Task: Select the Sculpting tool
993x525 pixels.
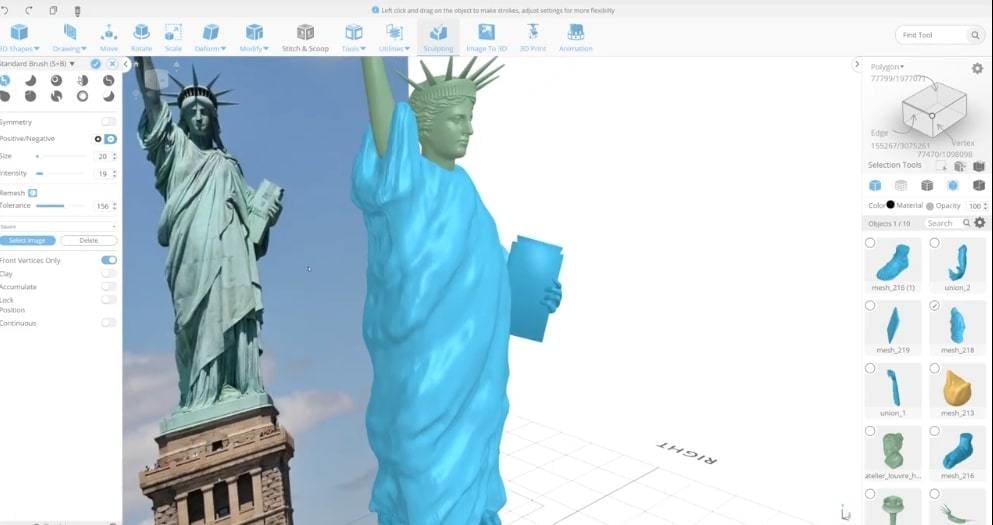Action: click(438, 38)
